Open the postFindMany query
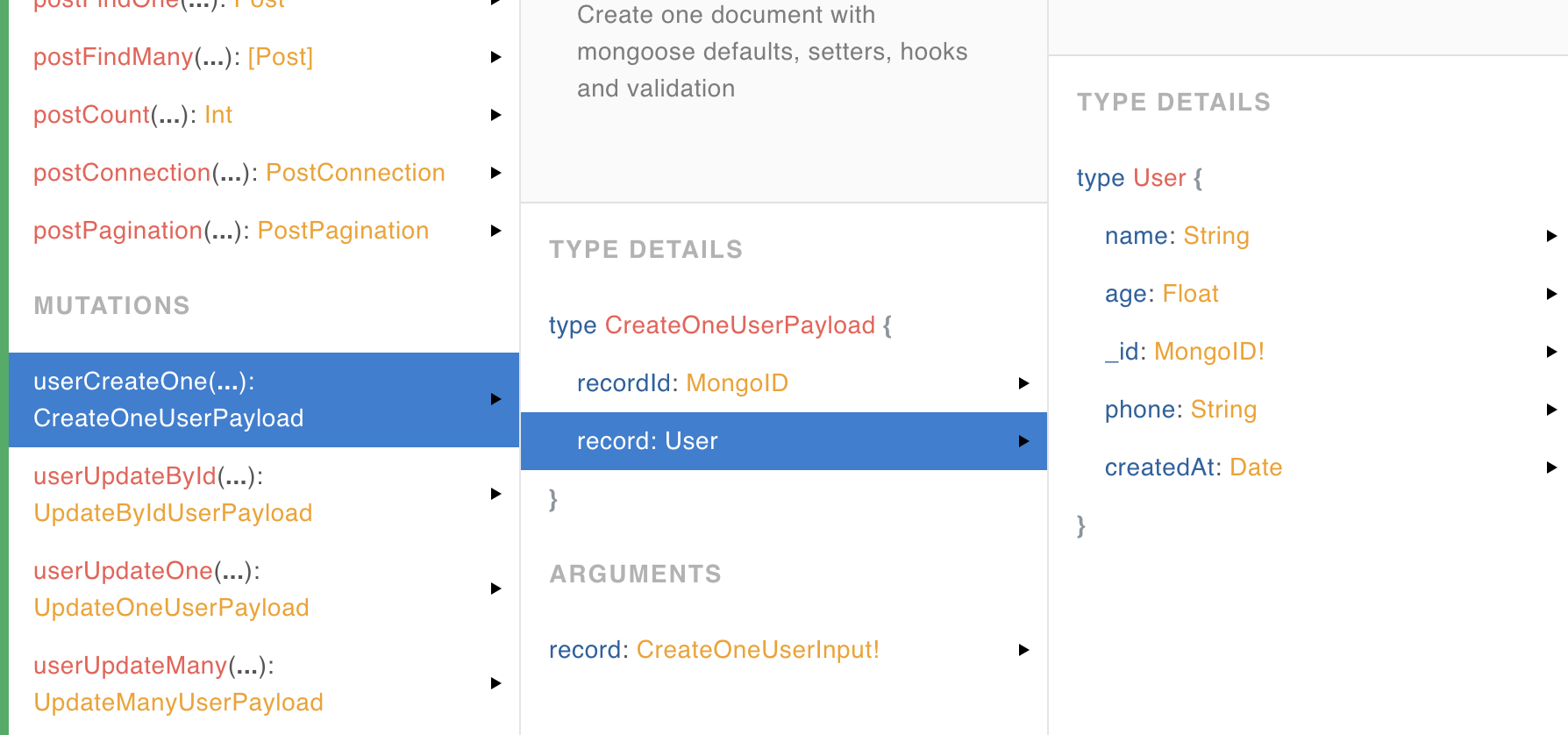This screenshot has width=1568, height=735. [113, 57]
